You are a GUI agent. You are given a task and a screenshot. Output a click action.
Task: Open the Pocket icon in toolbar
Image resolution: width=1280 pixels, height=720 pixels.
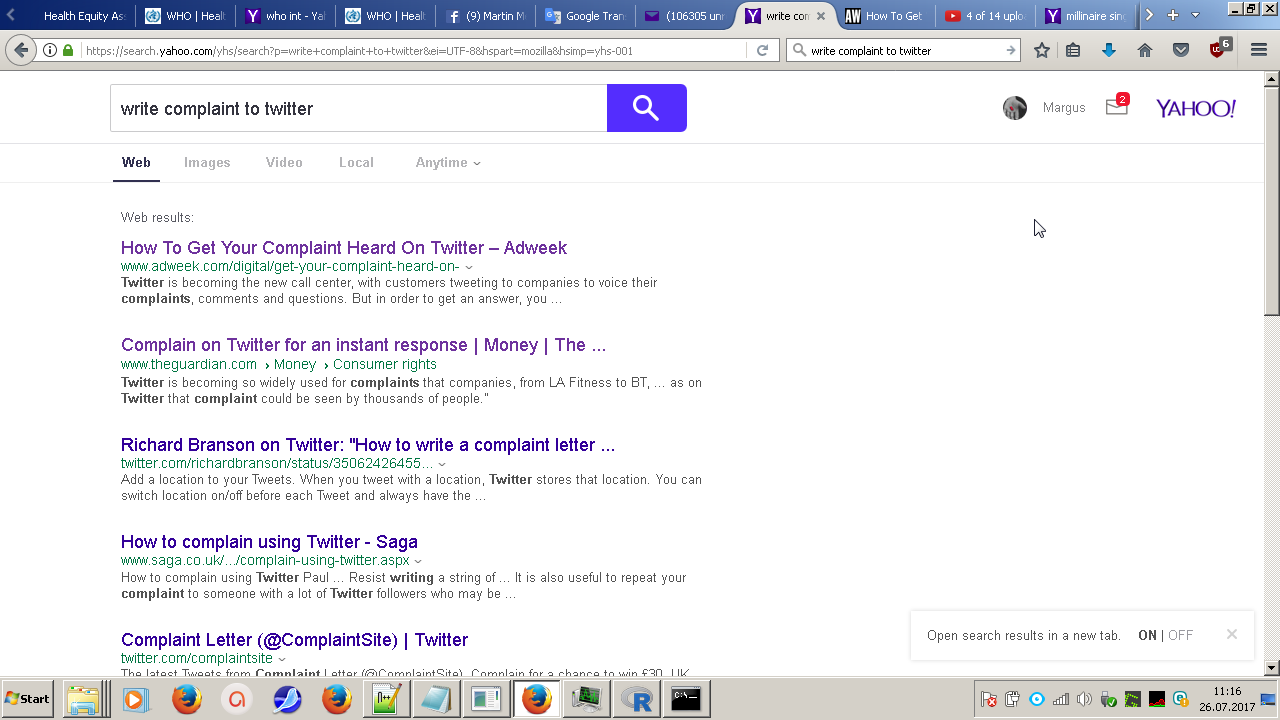pyautogui.click(x=1181, y=50)
